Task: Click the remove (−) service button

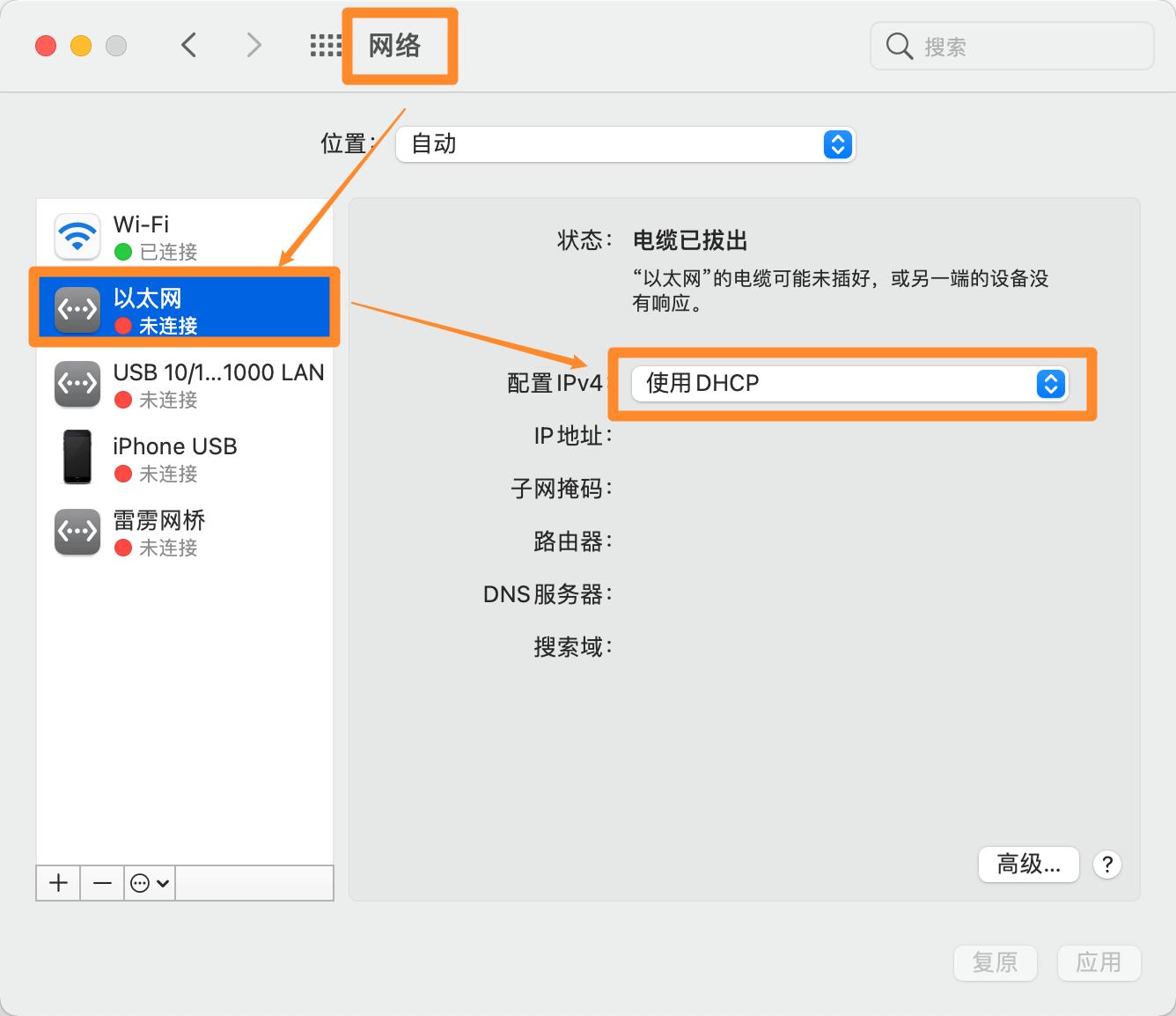Action: (101, 882)
